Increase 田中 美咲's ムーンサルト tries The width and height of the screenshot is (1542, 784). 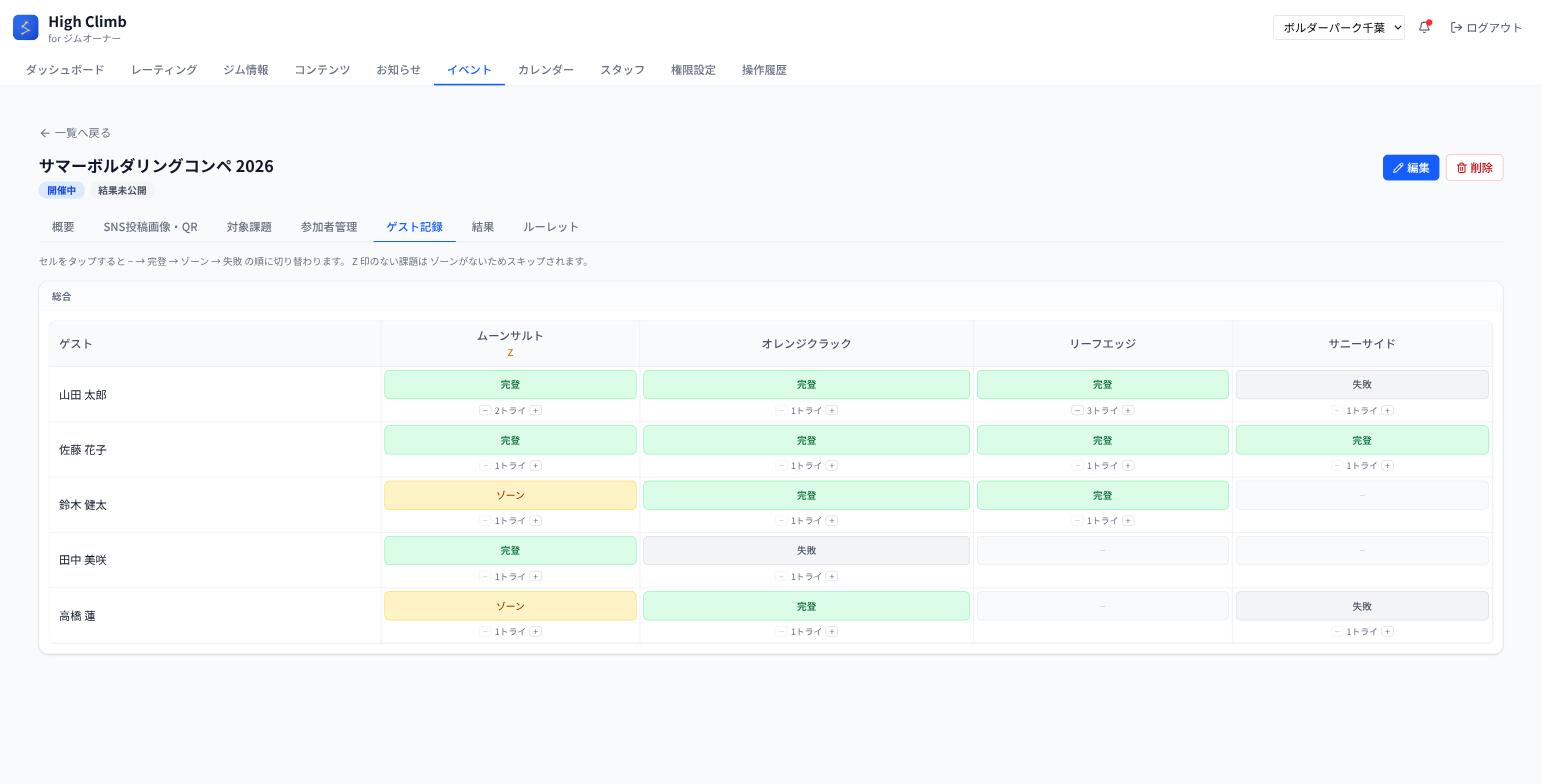(x=536, y=577)
